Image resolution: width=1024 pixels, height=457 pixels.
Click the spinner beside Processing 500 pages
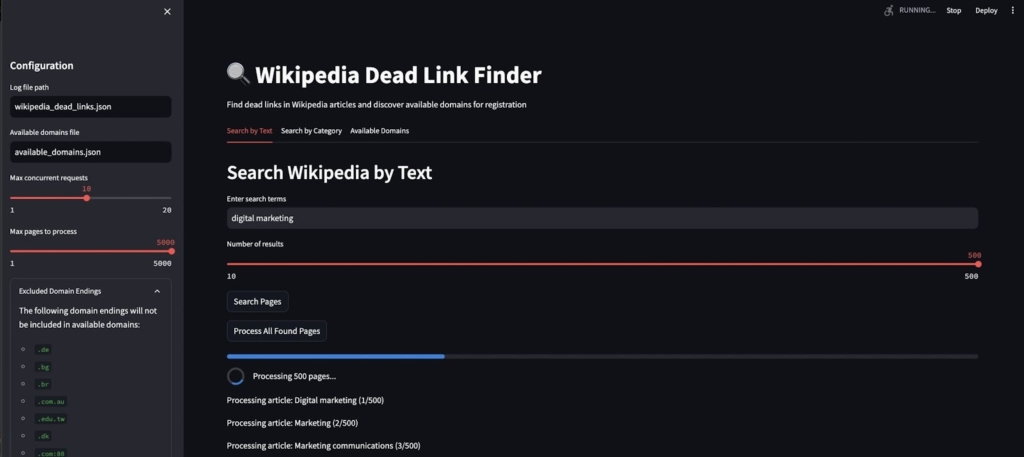pyautogui.click(x=236, y=376)
